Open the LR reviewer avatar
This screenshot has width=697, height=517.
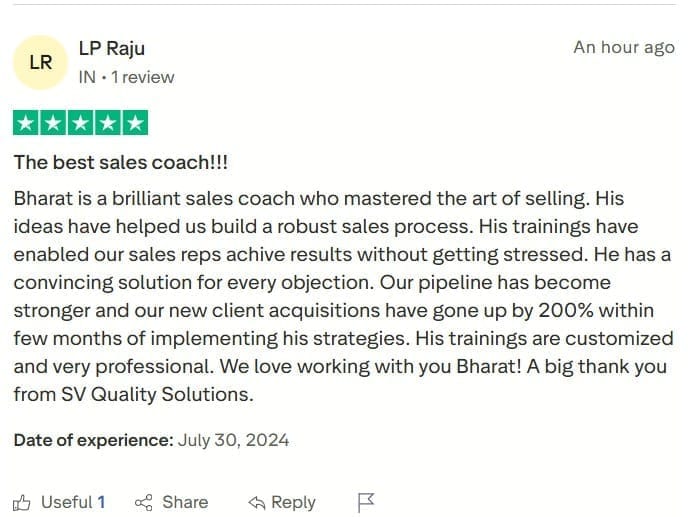[x=40, y=62]
